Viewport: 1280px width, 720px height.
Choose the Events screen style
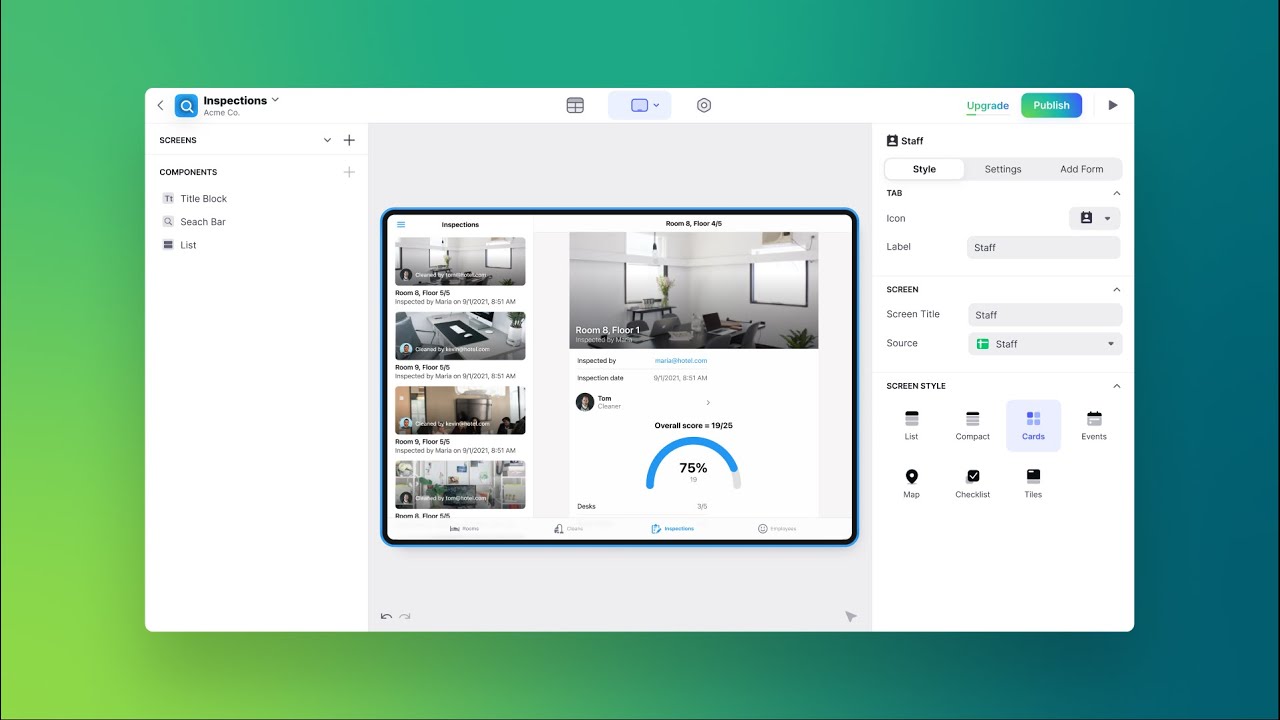coord(1094,426)
